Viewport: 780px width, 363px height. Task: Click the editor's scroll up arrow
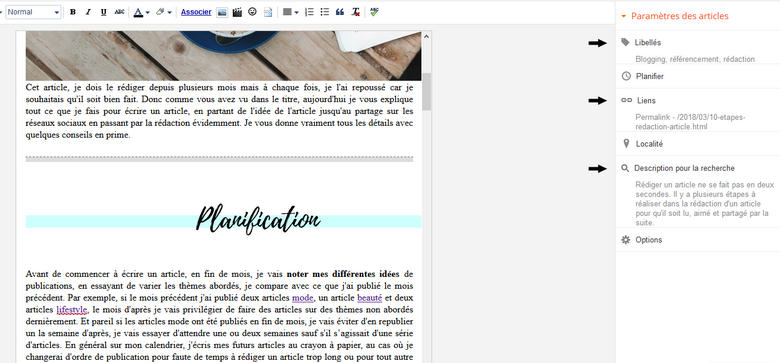pyautogui.click(x=426, y=36)
